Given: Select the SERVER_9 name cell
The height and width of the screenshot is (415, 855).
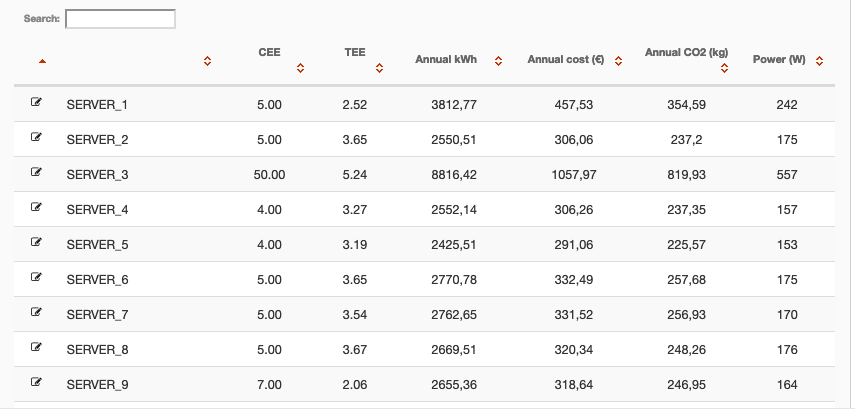Looking at the screenshot, I should pos(98,385).
